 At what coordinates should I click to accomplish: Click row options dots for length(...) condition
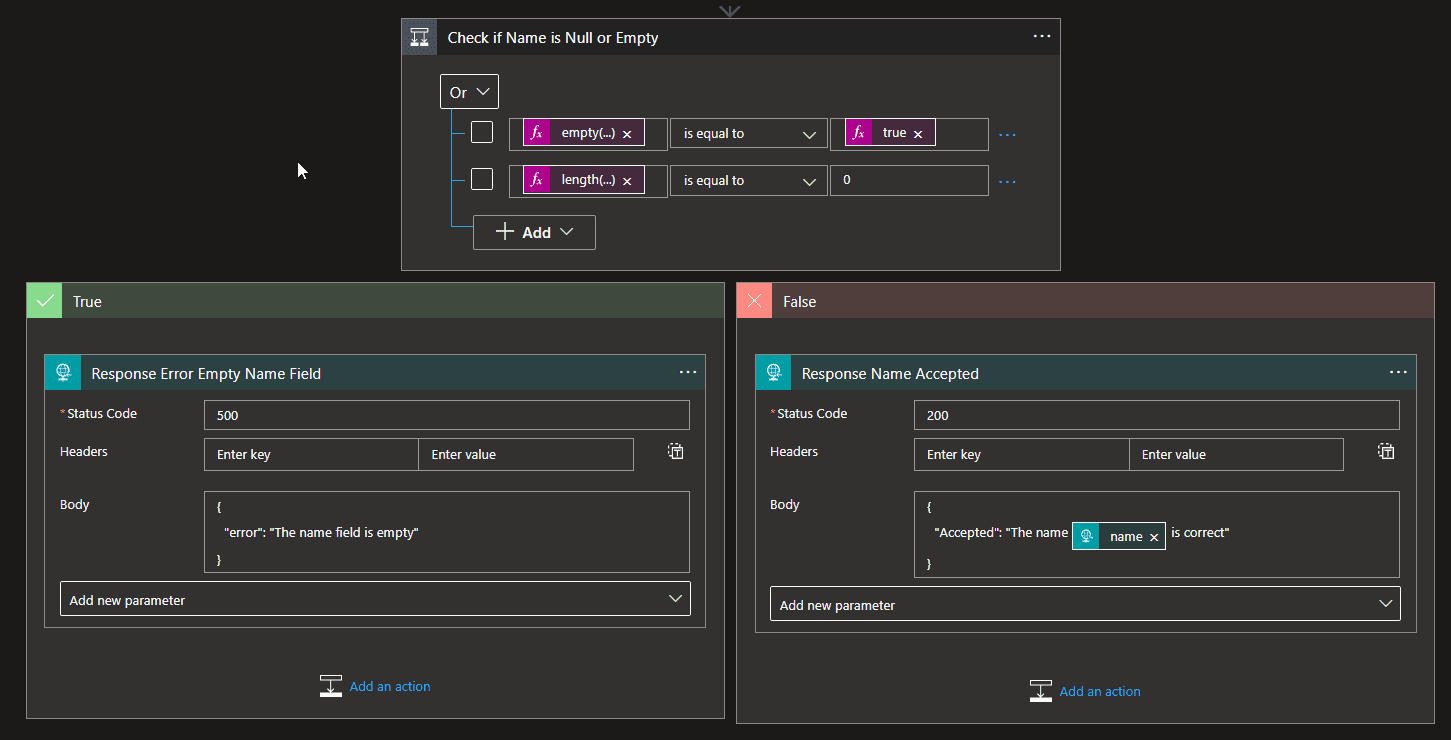point(1007,181)
